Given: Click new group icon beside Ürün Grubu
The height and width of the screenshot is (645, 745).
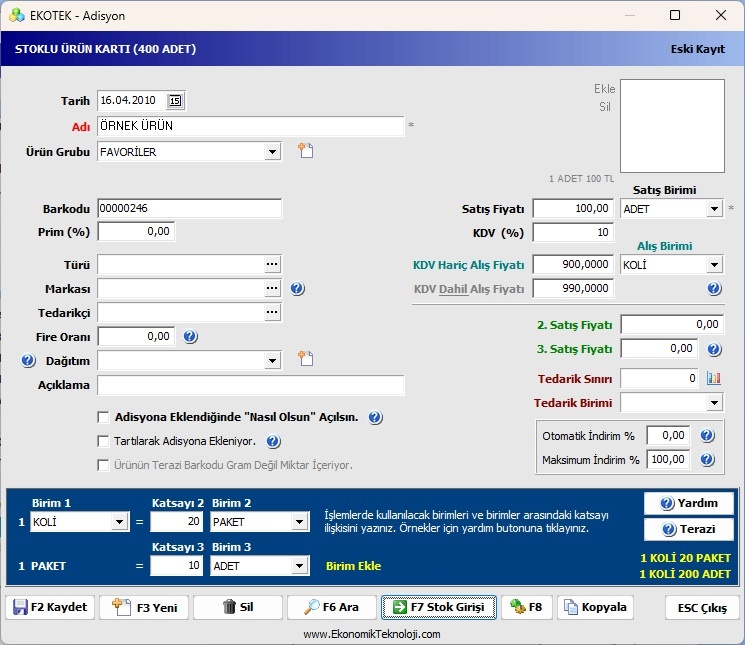Looking at the screenshot, I should pyautogui.click(x=306, y=151).
